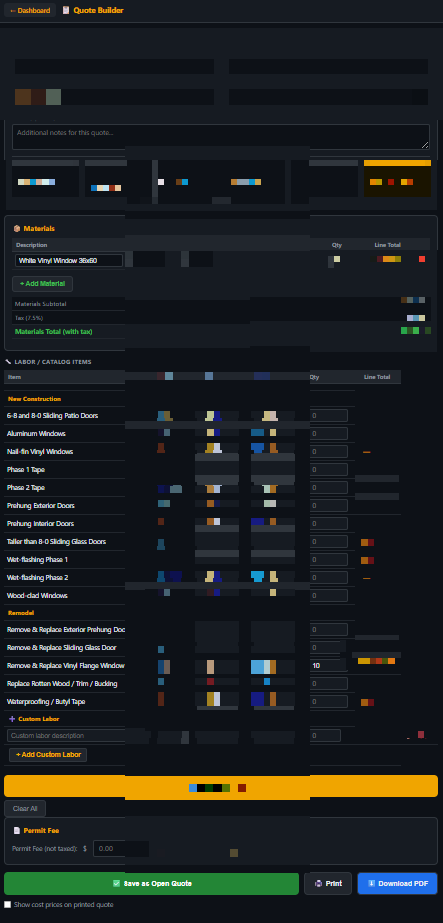Click the Permit Fee amount field
Screen dimensions: 443x923
[x=121, y=849]
